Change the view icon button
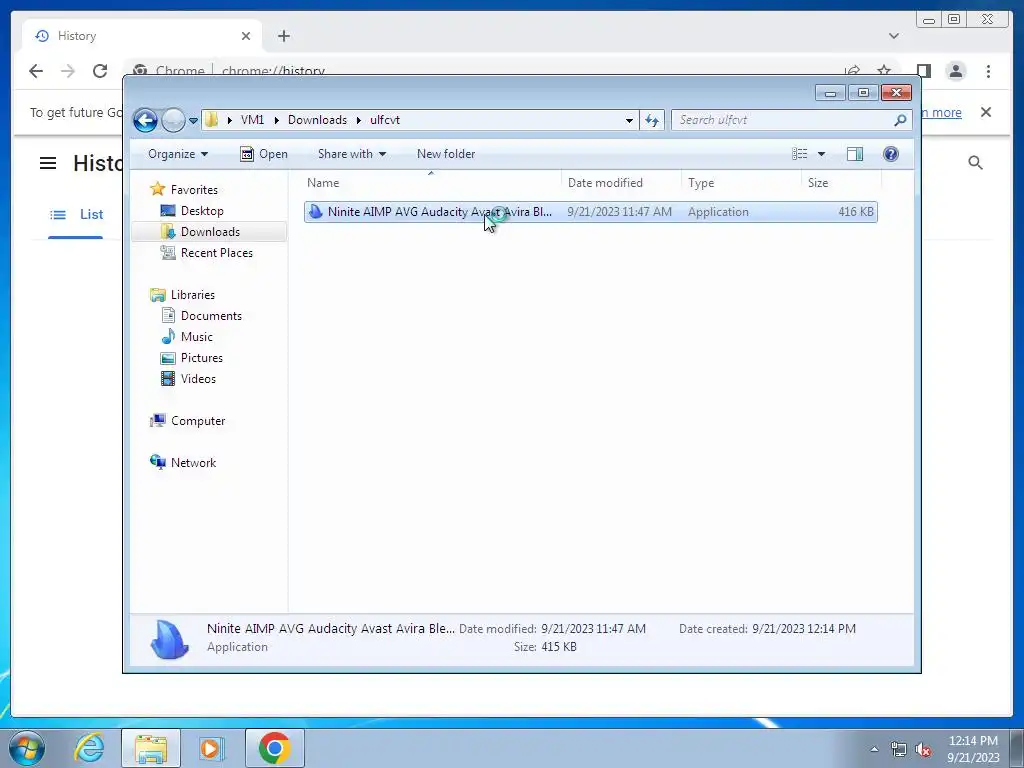The height and width of the screenshot is (768, 1024). pos(800,154)
